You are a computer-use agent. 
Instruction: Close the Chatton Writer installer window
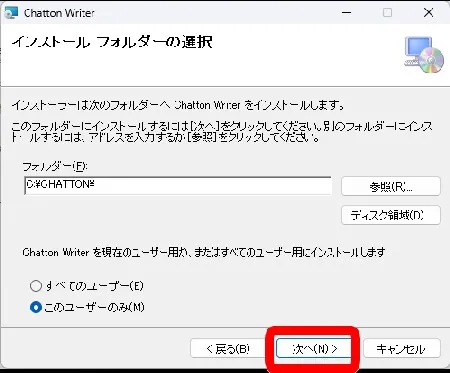tap(428, 13)
